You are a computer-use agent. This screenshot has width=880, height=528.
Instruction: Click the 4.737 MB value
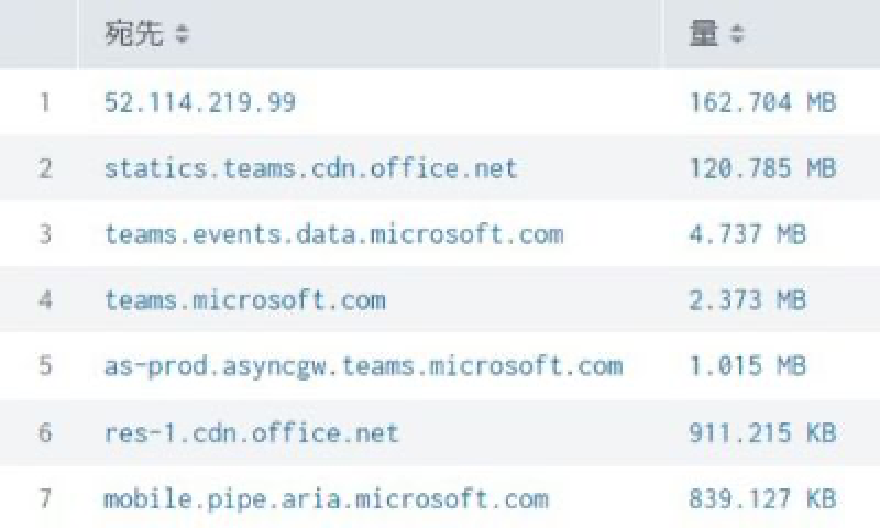pos(747,234)
